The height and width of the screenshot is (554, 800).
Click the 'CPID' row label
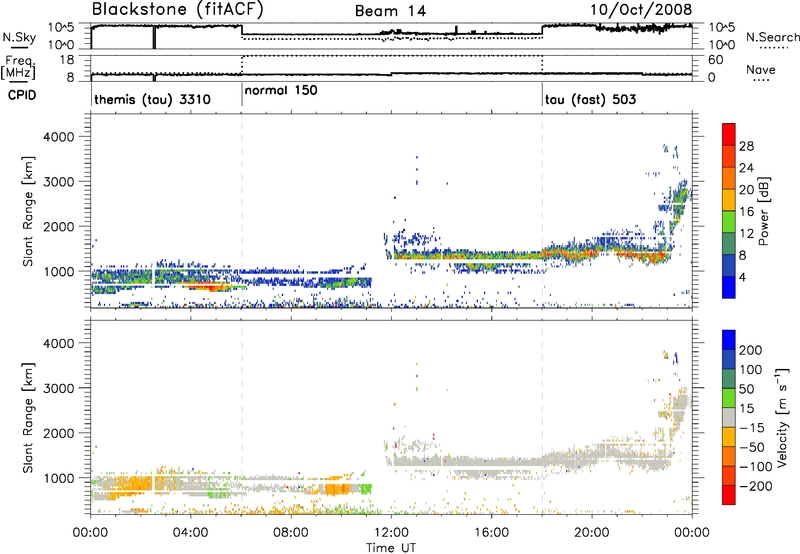tap(22, 95)
